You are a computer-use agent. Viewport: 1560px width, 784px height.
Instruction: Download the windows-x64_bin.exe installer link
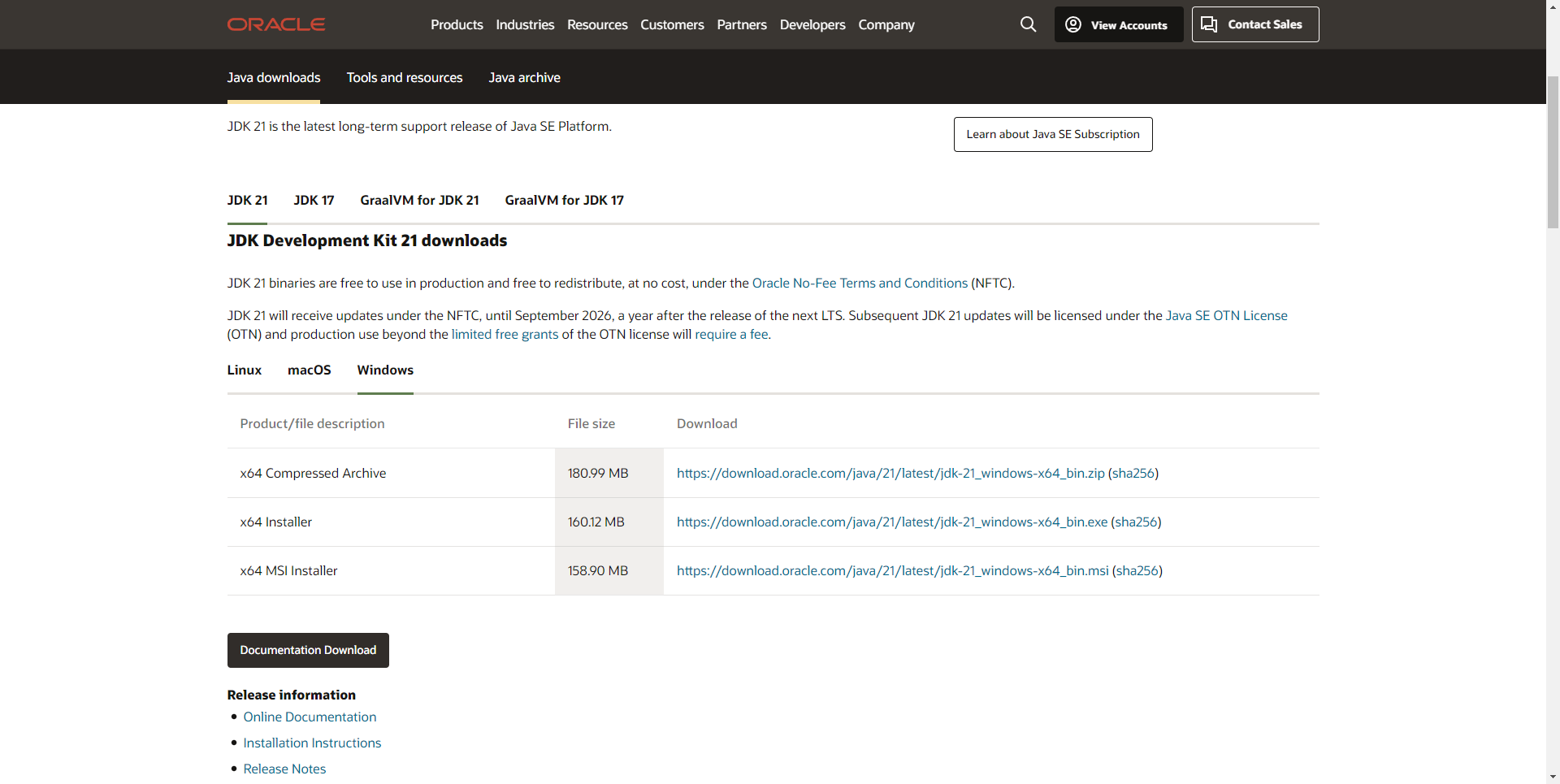(x=892, y=522)
